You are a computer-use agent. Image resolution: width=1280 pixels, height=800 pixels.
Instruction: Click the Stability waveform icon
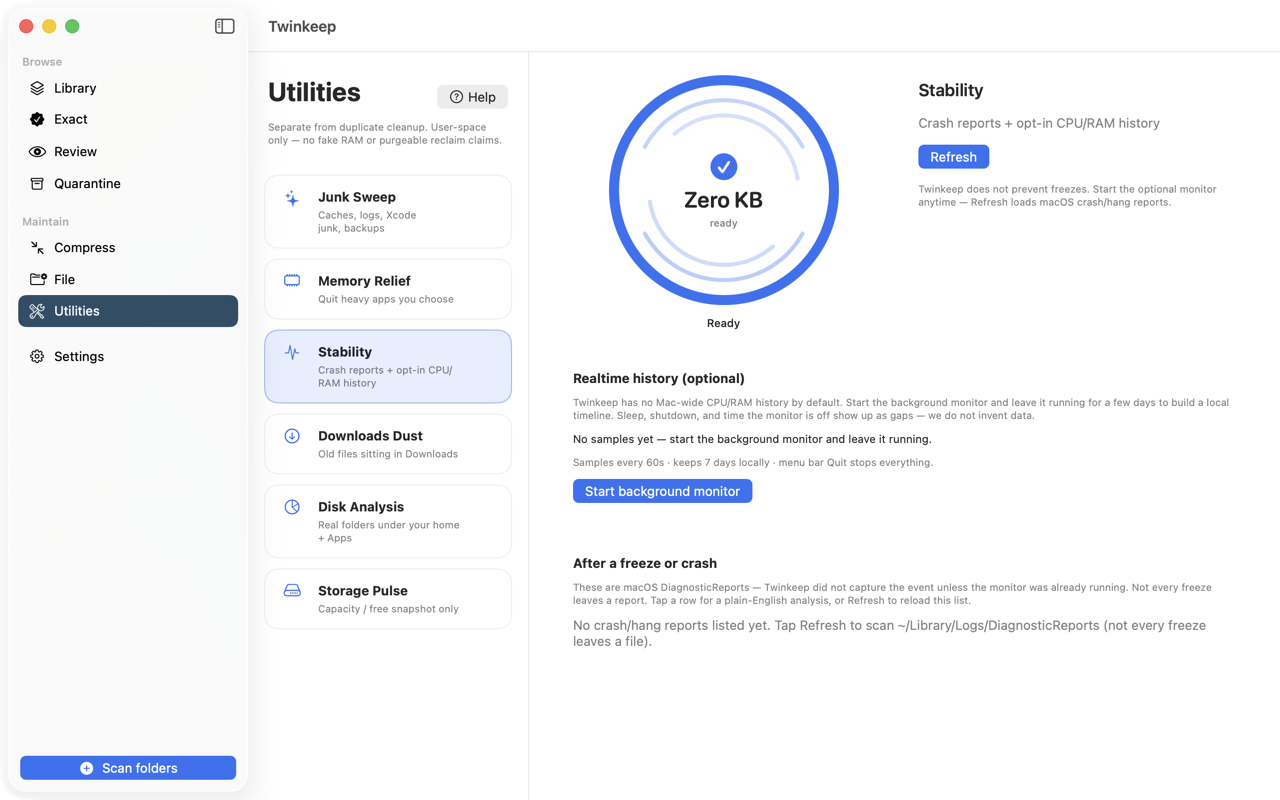[x=292, y=352]
